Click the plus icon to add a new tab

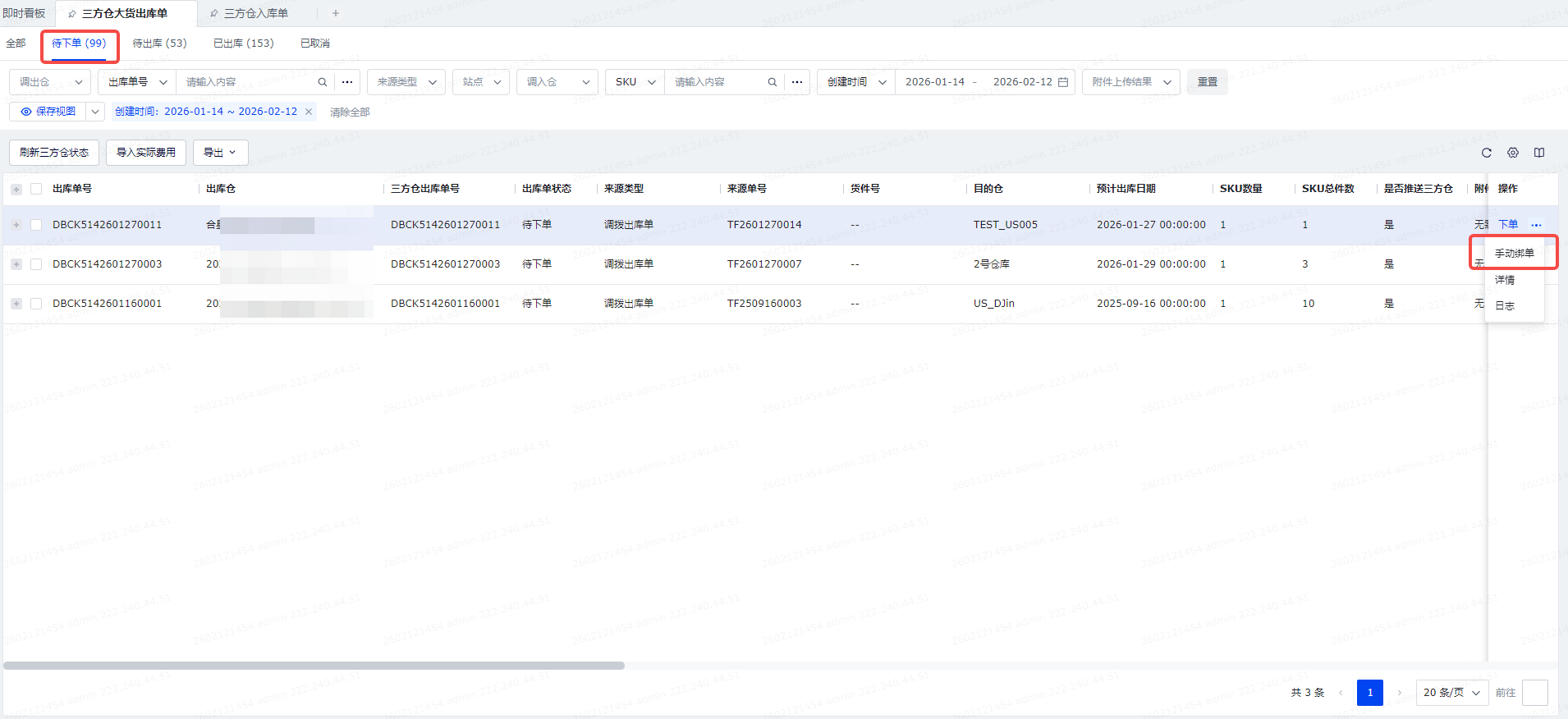tap(336, 13)
